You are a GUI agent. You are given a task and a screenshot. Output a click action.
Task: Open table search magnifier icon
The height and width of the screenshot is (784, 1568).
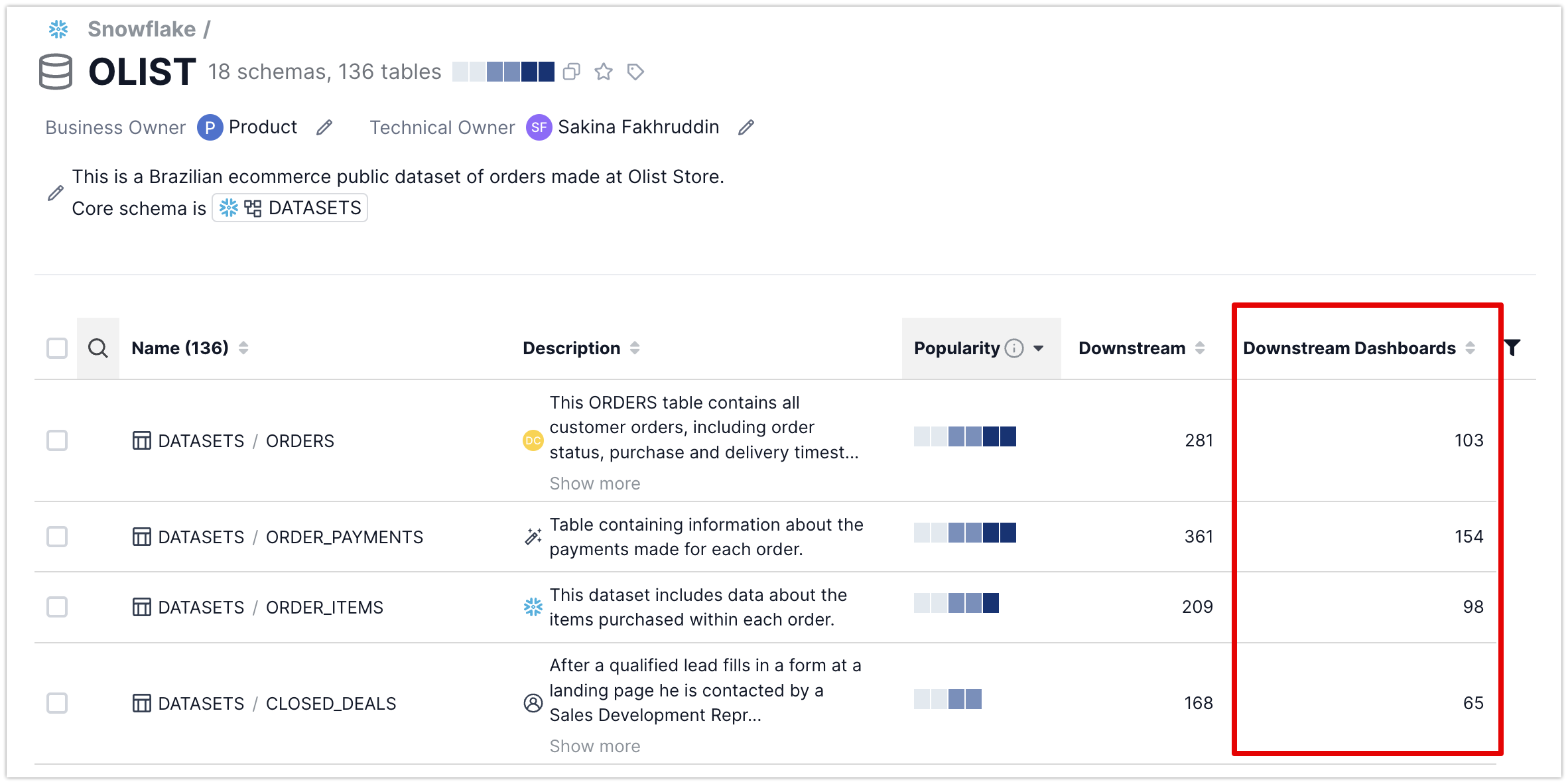click(x=98, y=348)
